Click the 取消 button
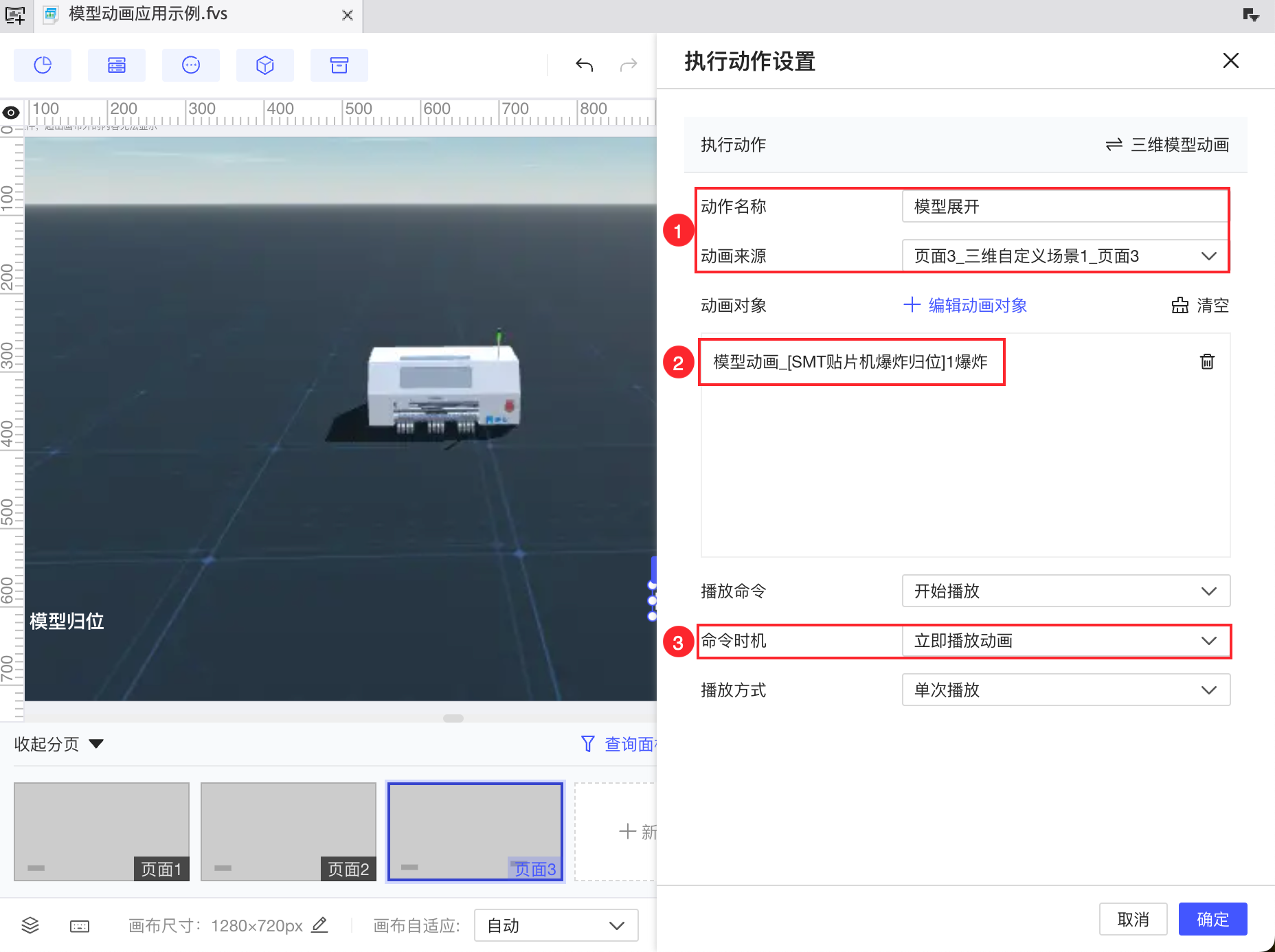The image size is (1275, 952). (x=1133, y=919)
